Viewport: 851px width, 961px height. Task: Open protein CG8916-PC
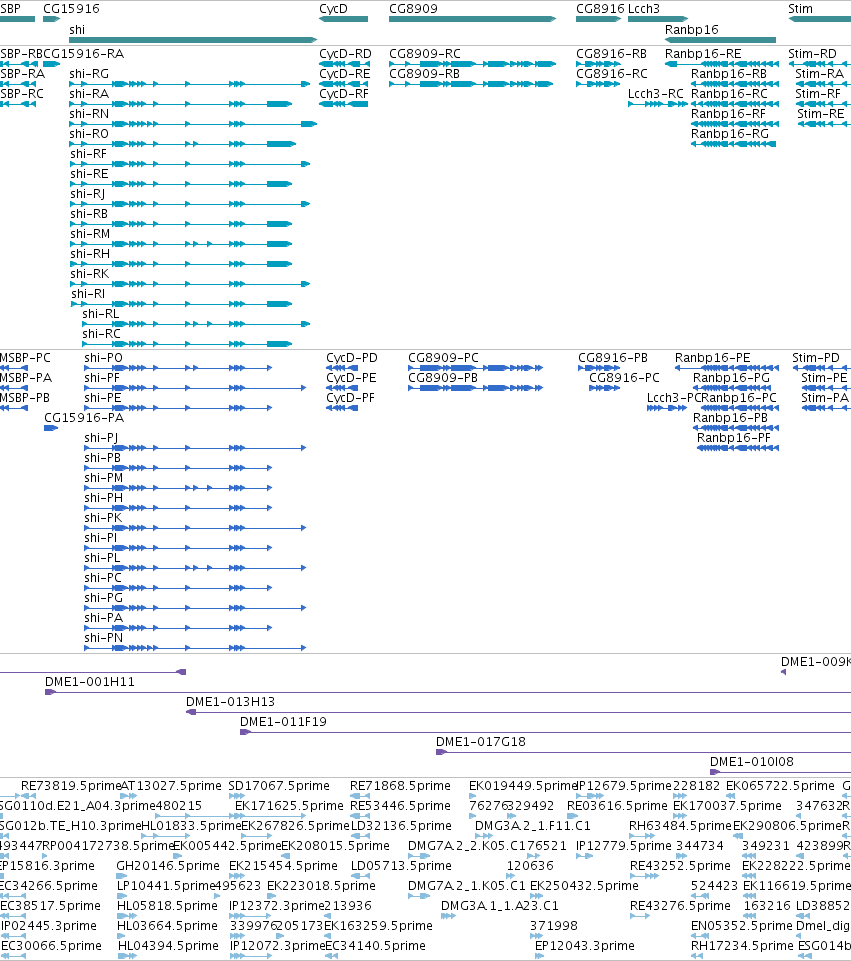pyautogui.click(x=605, y=388)
